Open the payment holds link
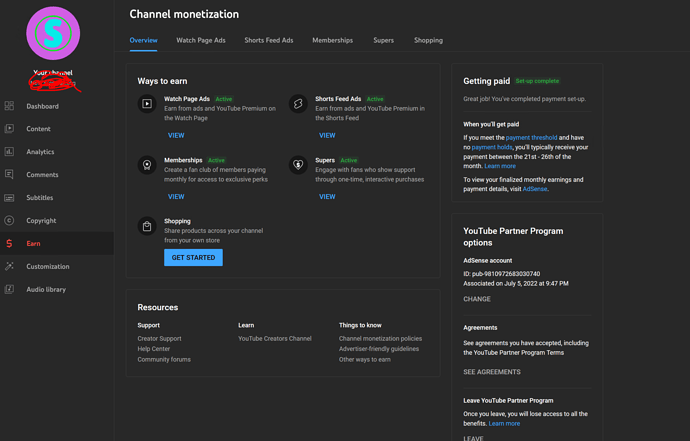The height and width of the screenshot is (441, 690). 492,147
